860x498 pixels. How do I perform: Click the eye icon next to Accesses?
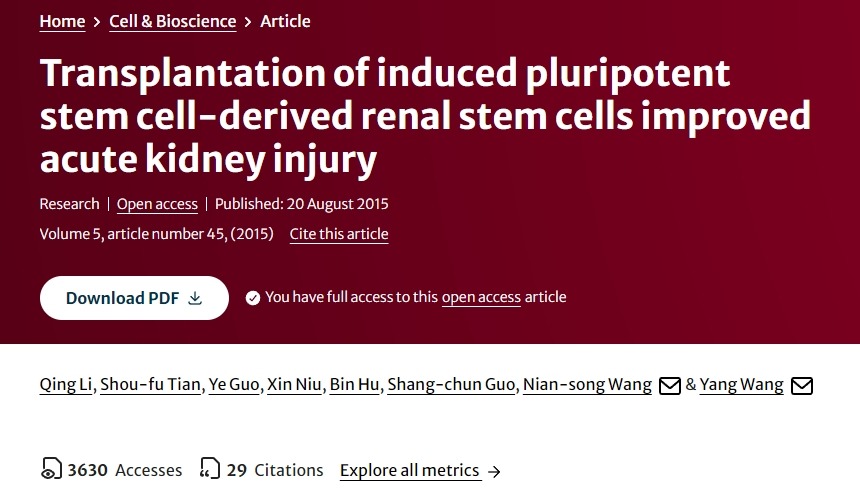pyautogui.click(x=51, y=469)
